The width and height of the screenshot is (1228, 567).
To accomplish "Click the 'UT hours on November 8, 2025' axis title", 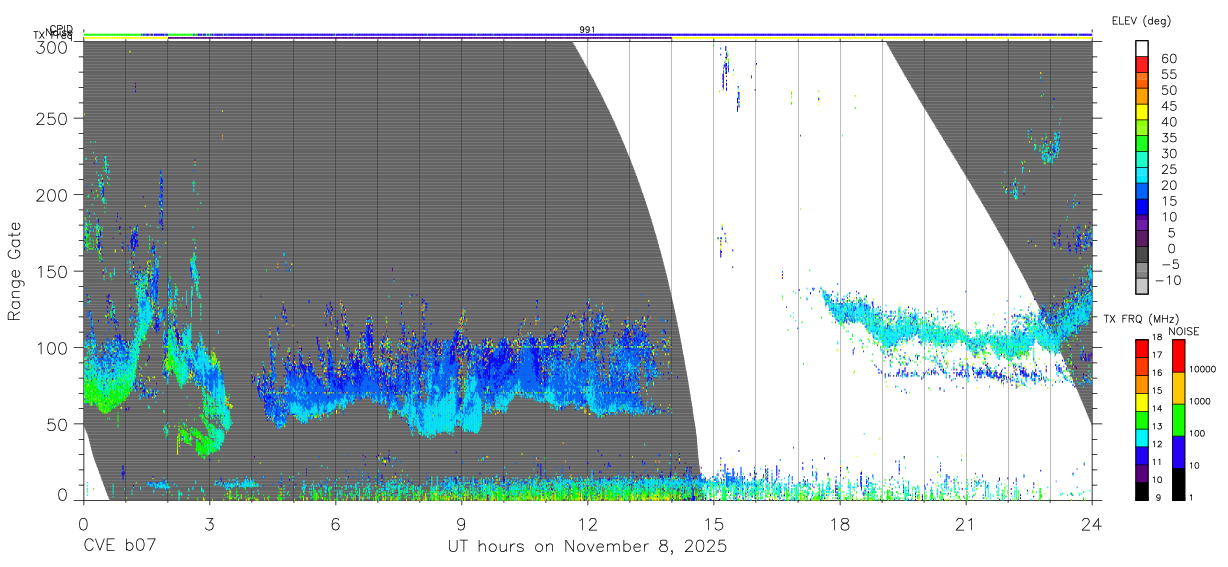I will click(587, 547).
